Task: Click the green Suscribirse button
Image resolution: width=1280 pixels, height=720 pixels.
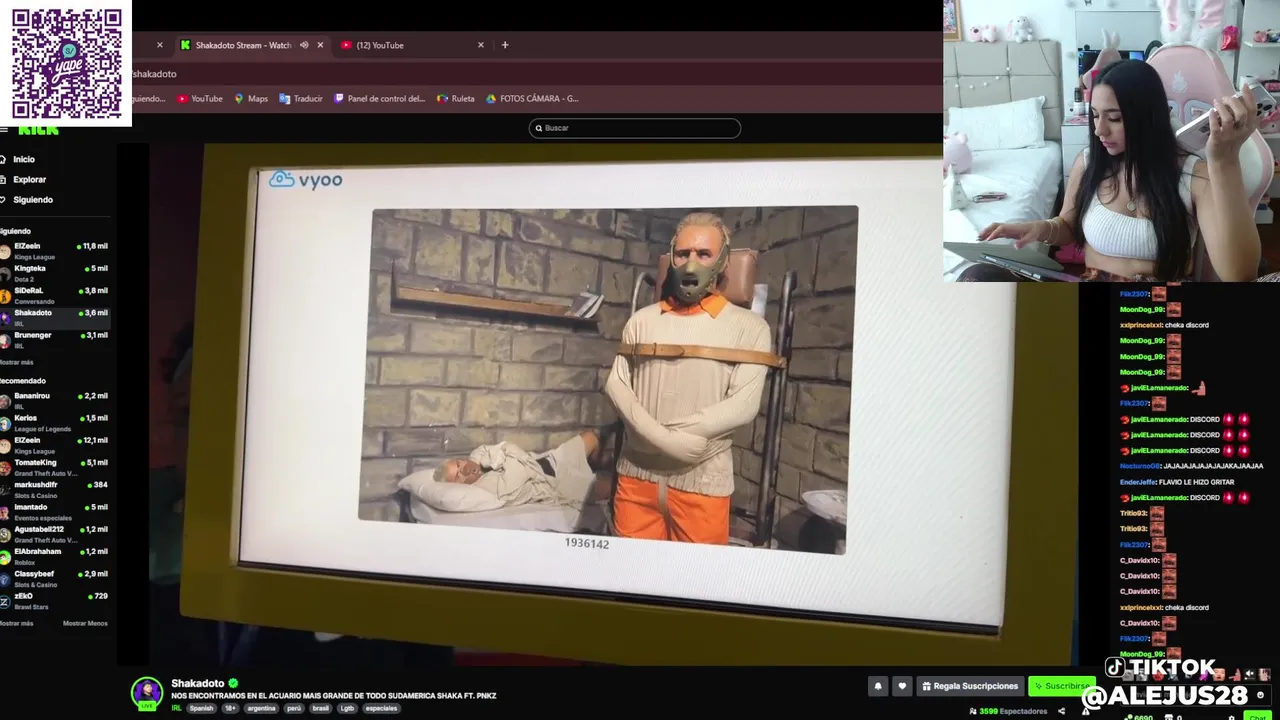Action: coord(1061,686)
